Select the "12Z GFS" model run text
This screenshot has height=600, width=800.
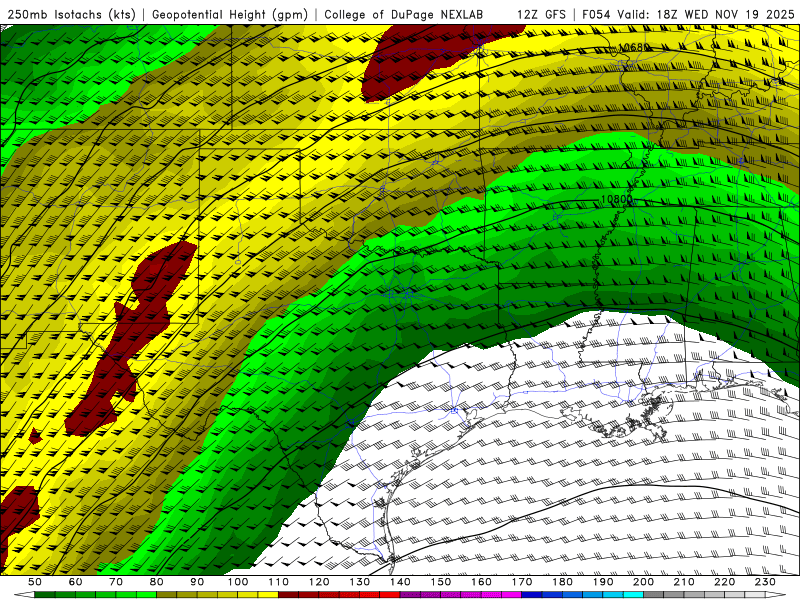(x=541, y=15)
